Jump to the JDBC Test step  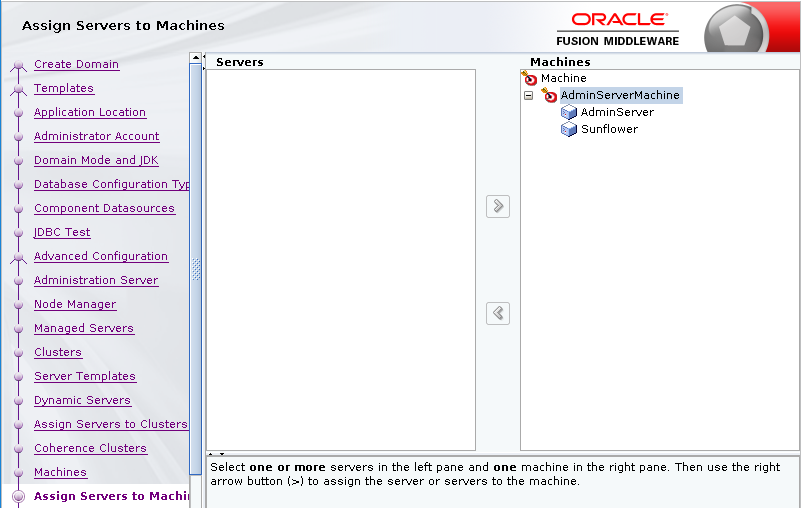62,232
